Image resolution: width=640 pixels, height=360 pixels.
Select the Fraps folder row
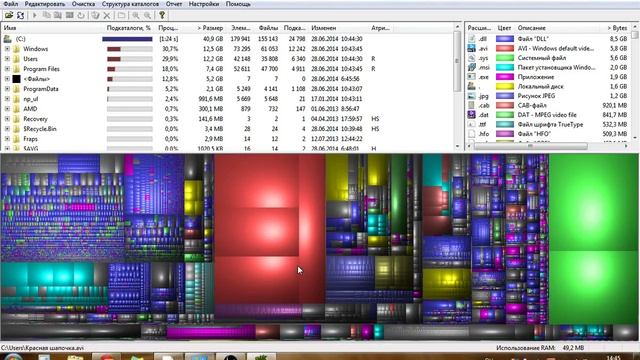point(227,139)
